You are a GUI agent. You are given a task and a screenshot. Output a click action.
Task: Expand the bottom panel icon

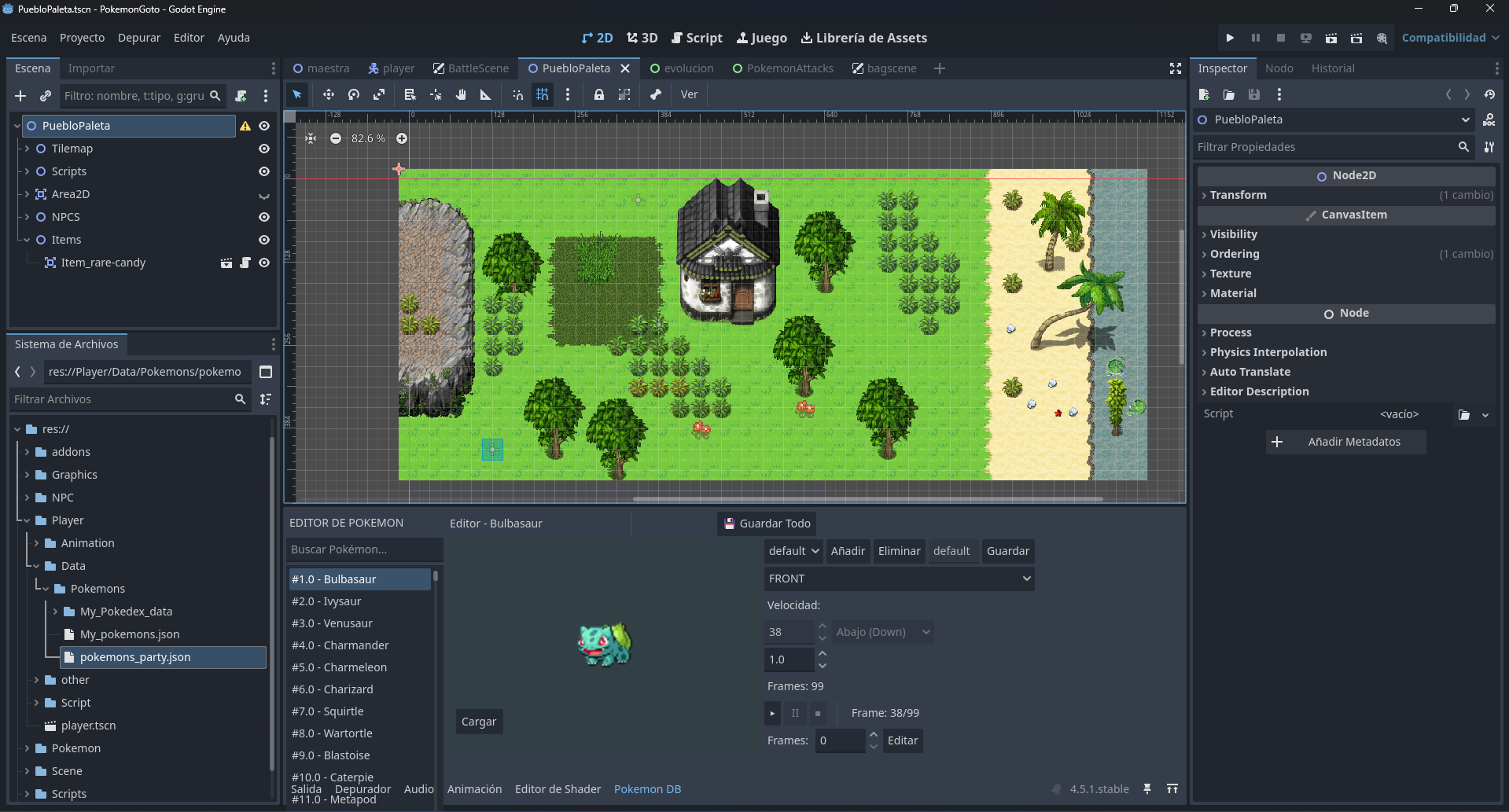click(1172, 789)
